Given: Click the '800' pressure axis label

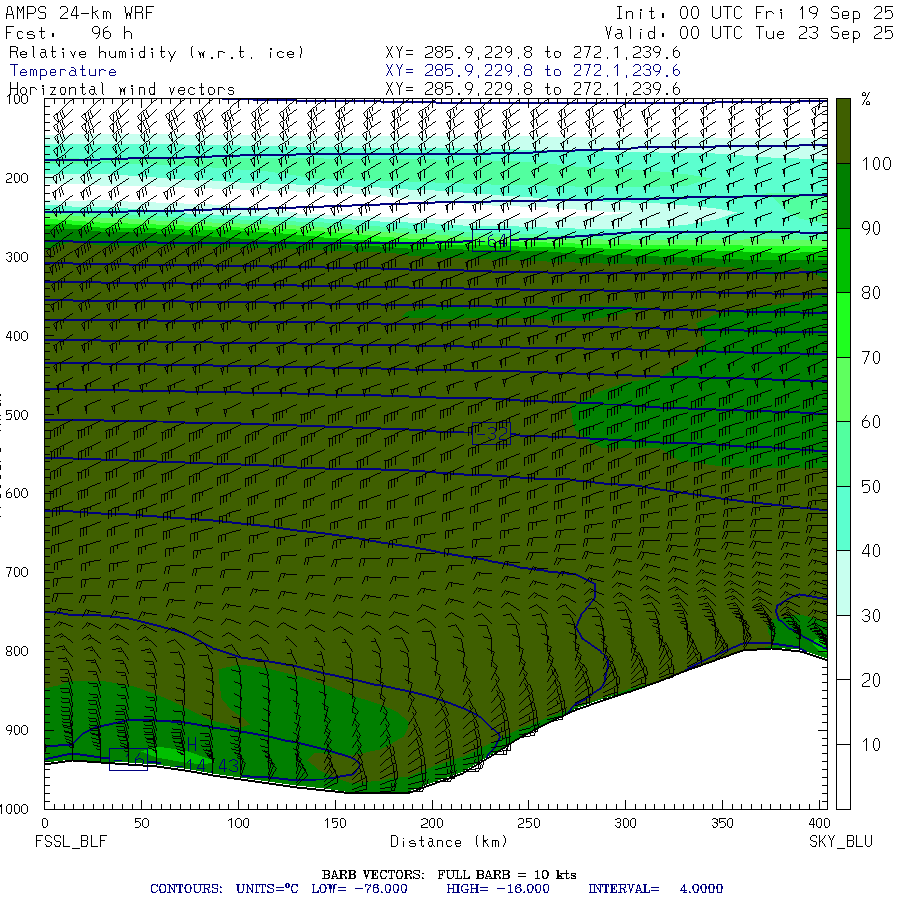Looking at the screenshot, I should point(17,651).
